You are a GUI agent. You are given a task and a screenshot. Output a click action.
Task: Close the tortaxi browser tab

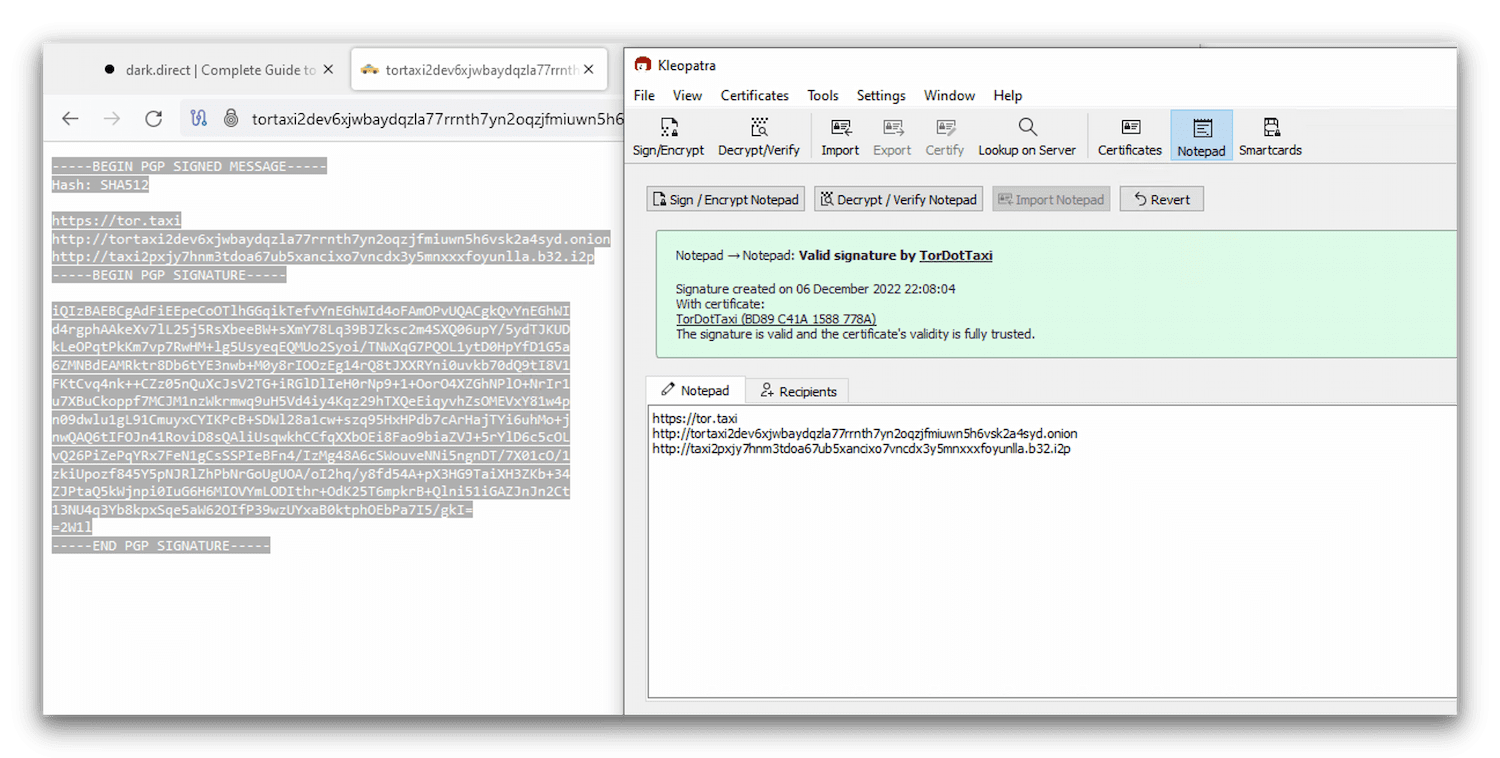(589, 69)
